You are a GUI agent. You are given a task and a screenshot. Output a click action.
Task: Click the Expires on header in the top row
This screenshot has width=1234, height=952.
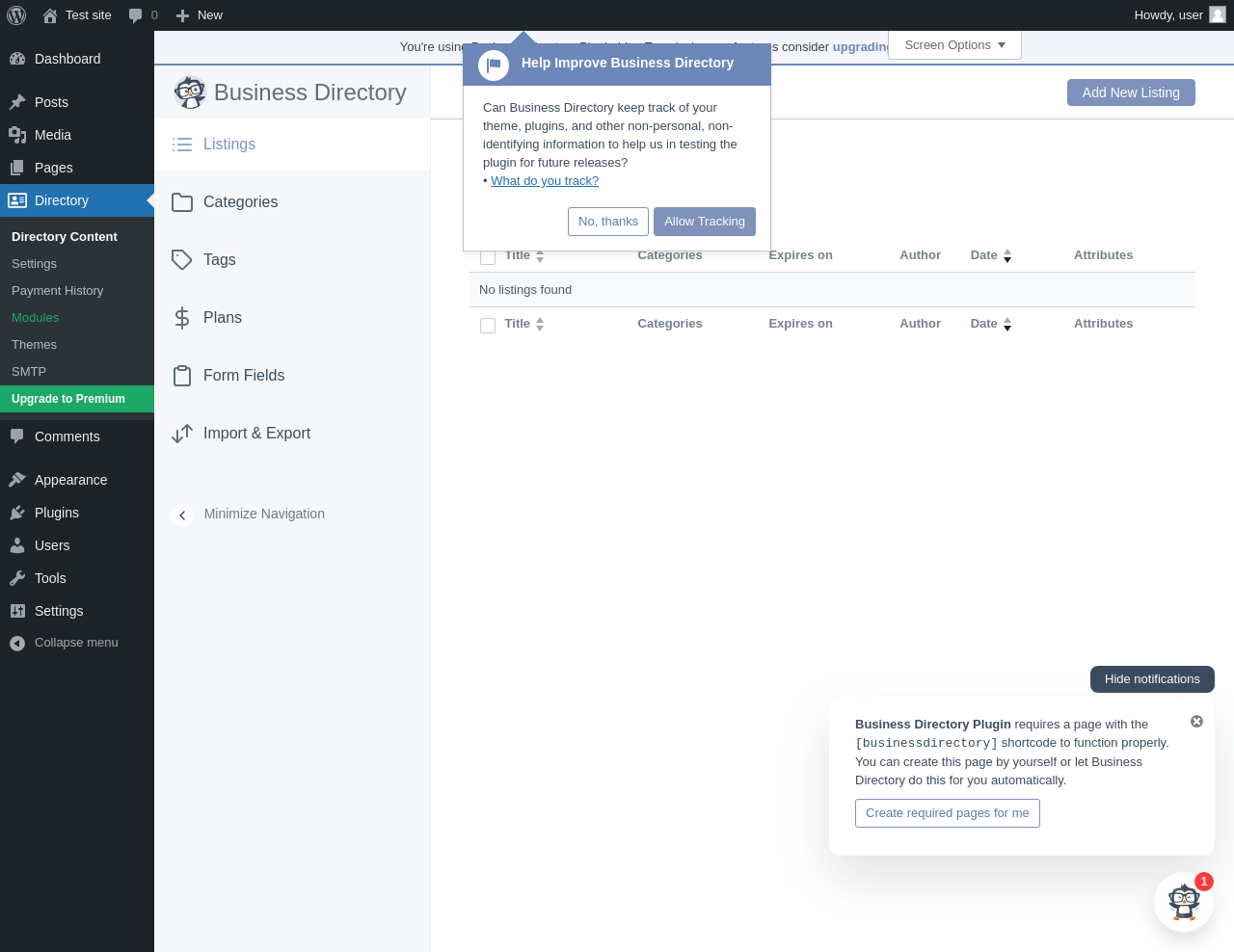pyautogui.click(x=800, y=255)
